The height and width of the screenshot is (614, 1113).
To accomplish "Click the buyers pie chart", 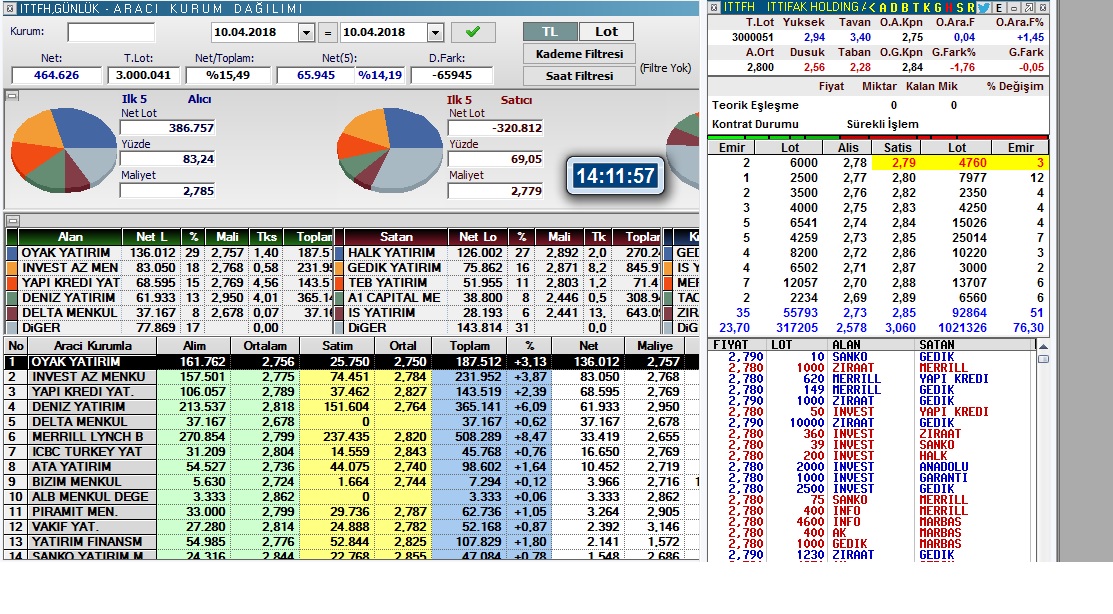I will pyautogui.click(x=64, y=149).
